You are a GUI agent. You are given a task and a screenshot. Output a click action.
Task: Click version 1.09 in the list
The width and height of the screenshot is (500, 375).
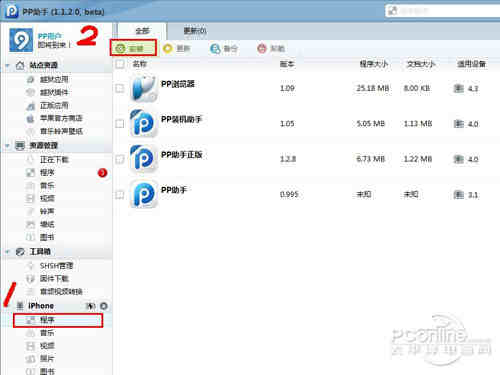pyautogui.click(x=287, y=88)
